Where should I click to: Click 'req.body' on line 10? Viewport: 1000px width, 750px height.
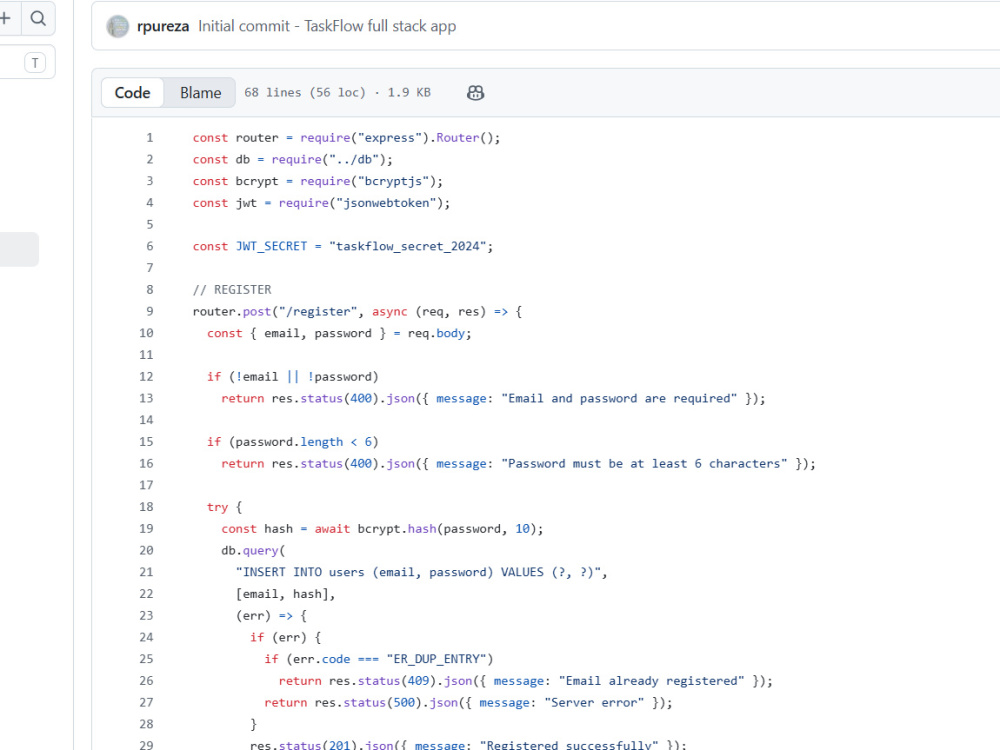(x=436, y=333)
